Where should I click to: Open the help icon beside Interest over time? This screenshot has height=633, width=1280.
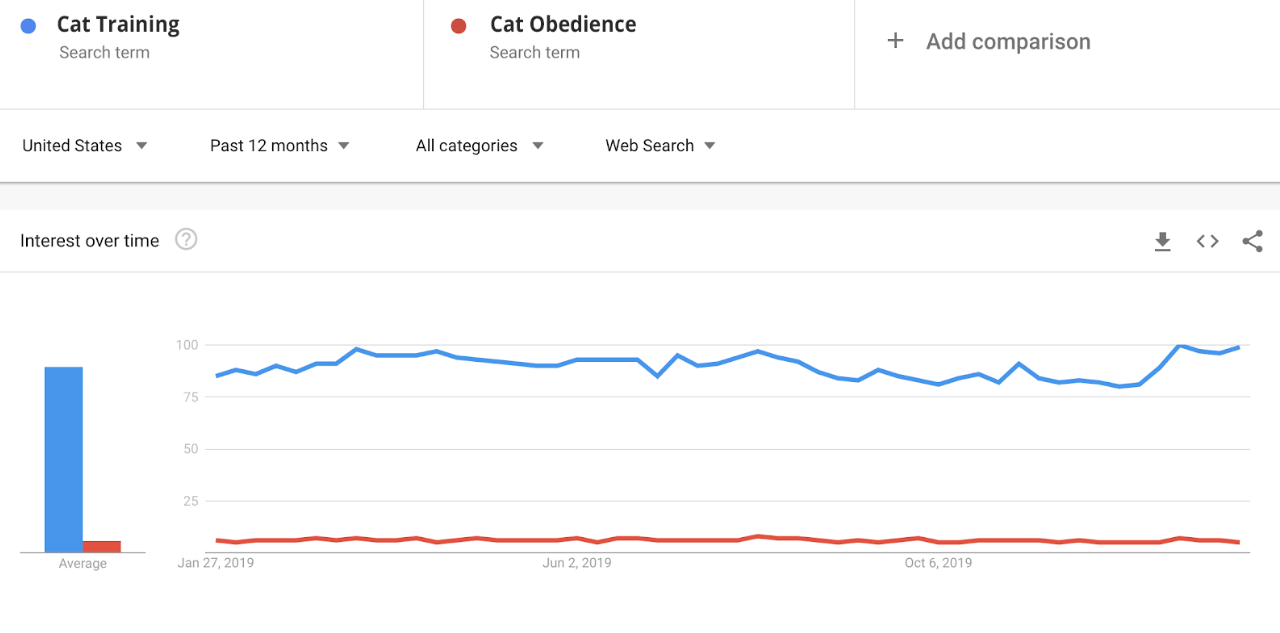[x=186, y=240]
